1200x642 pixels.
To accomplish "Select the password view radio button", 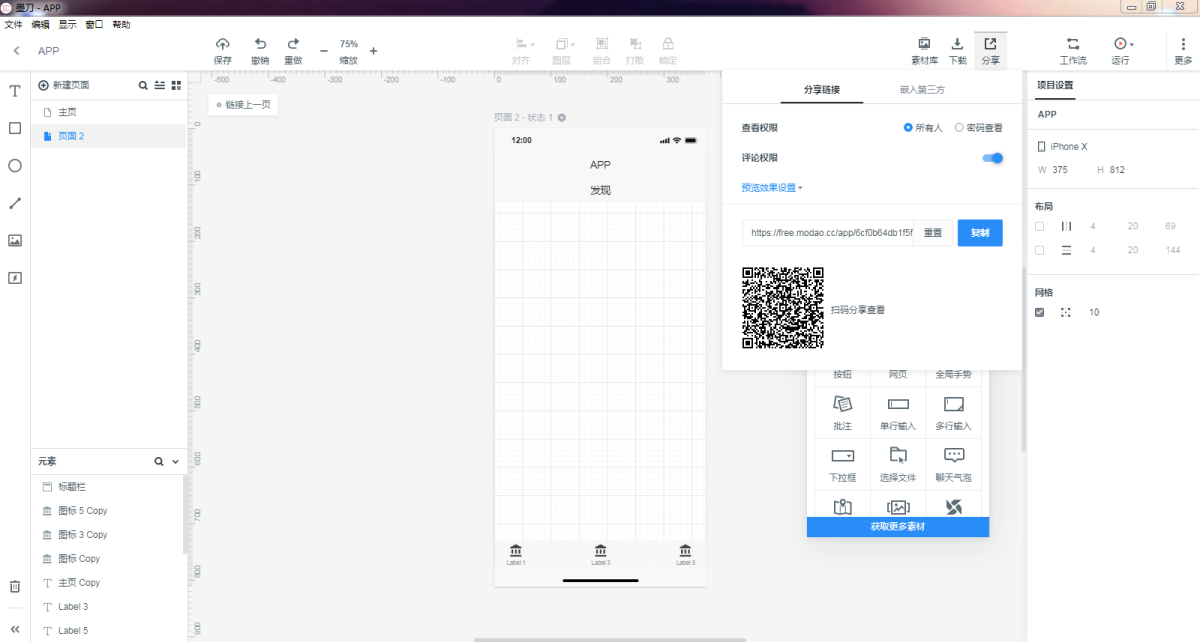I will point(959,128).
